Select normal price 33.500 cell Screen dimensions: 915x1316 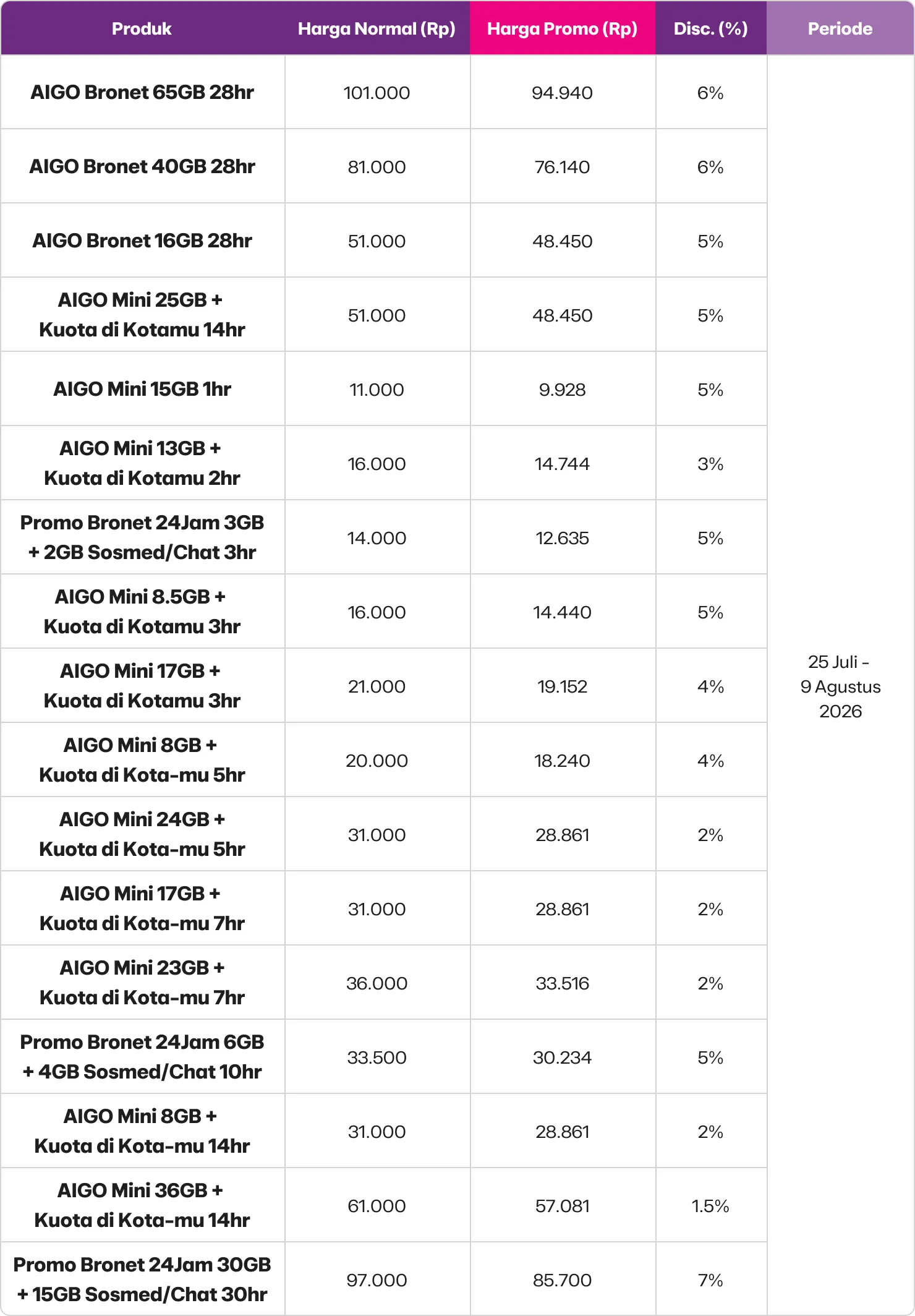point(377,1057)
